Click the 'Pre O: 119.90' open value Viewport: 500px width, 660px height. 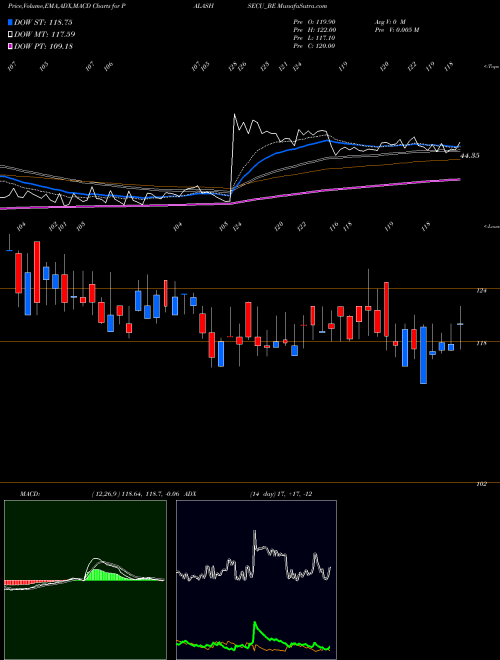[314, 22]
